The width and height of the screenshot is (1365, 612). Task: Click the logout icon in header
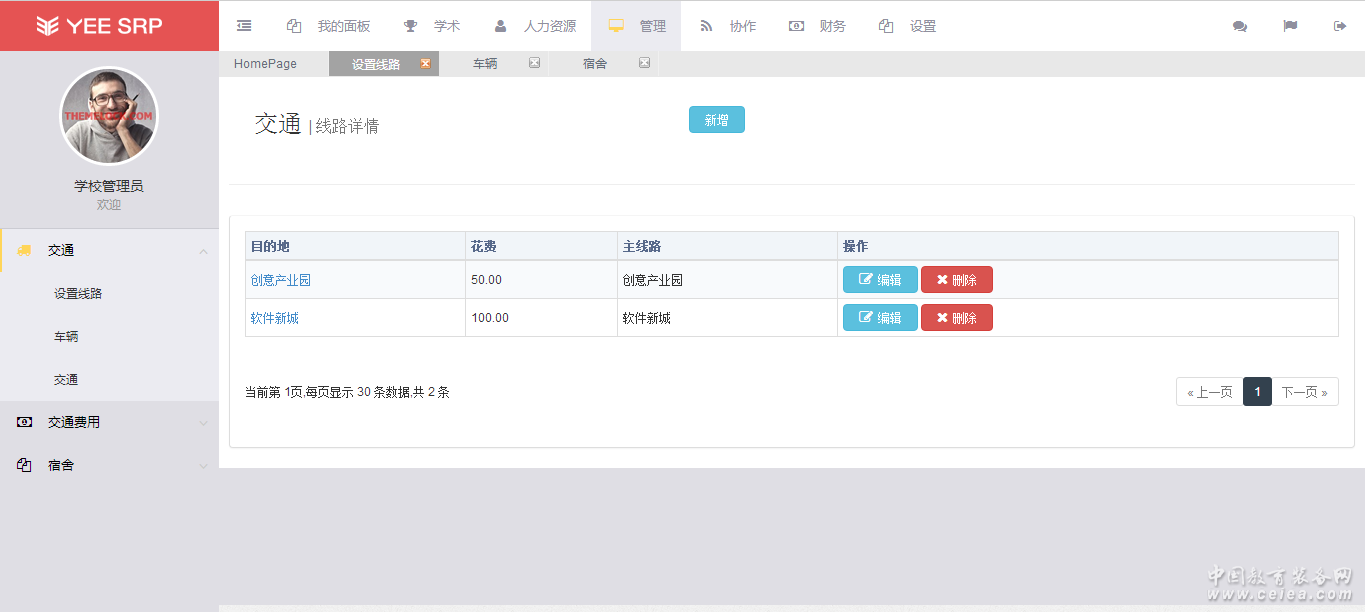[1340, 26]
